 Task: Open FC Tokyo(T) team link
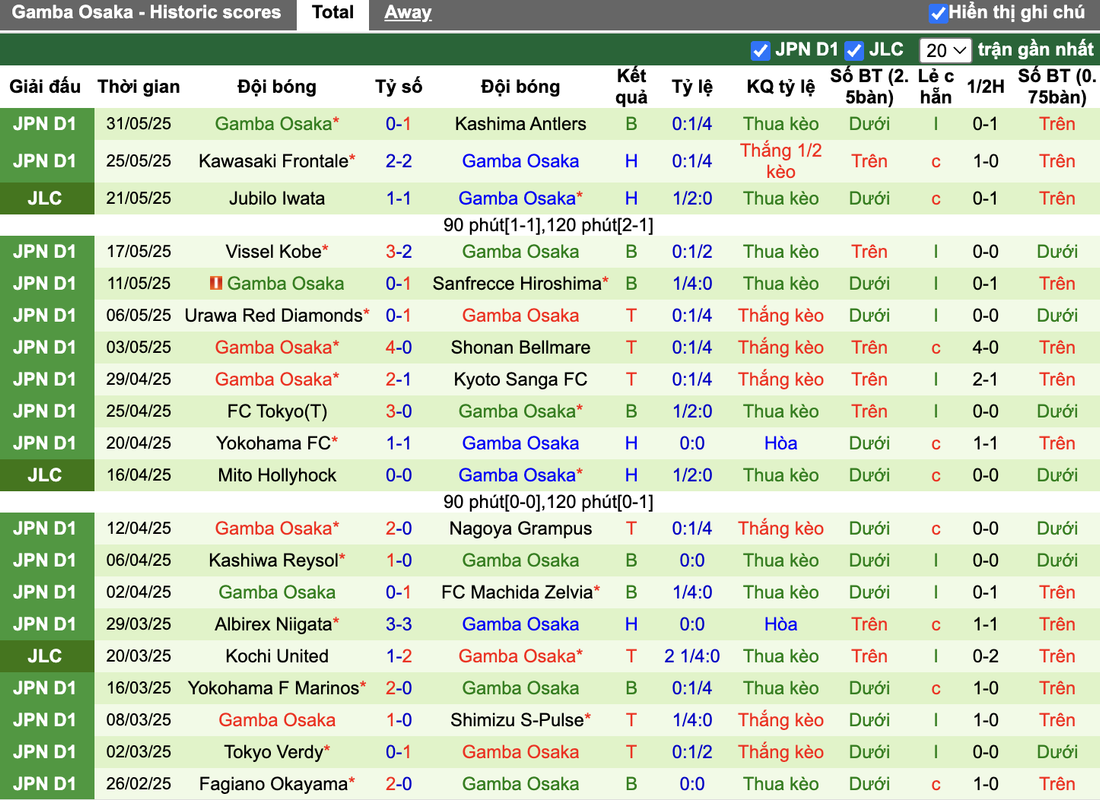[x=276, y=411]
